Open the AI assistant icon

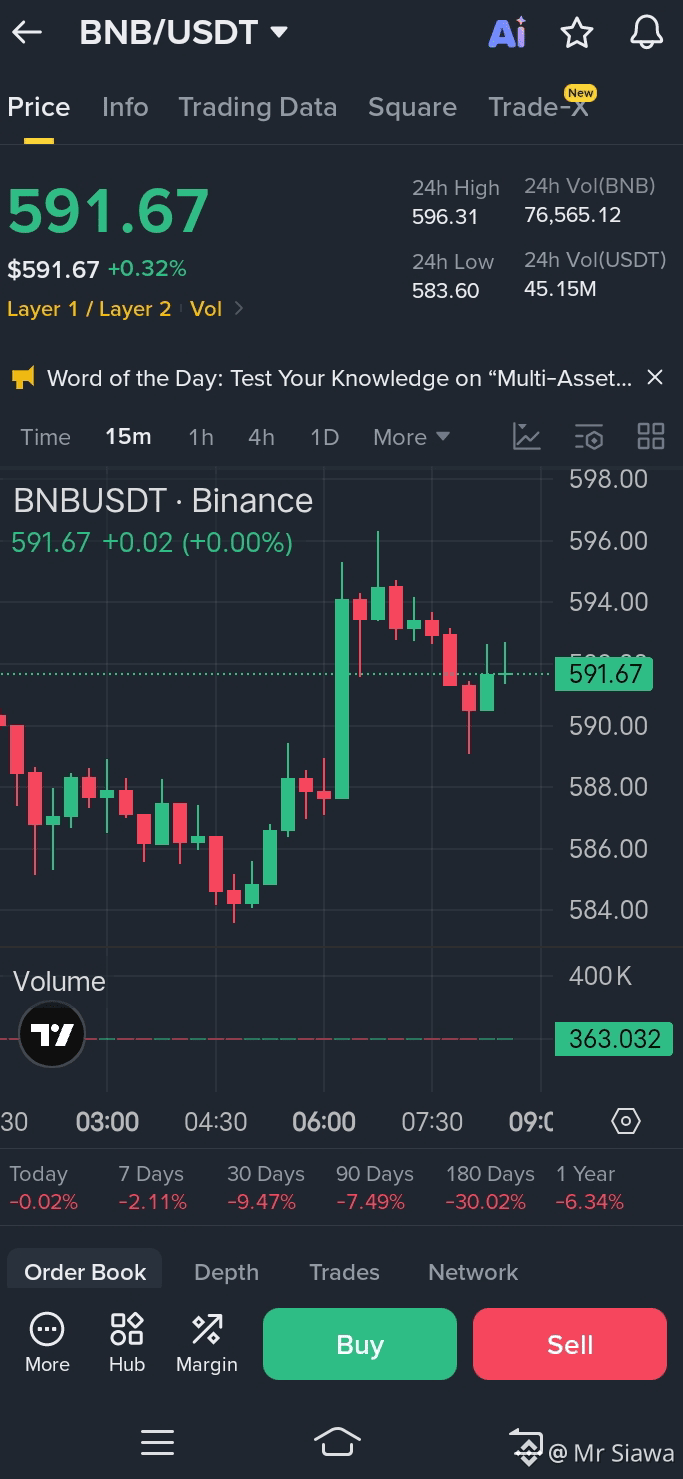tap(507, 33)
